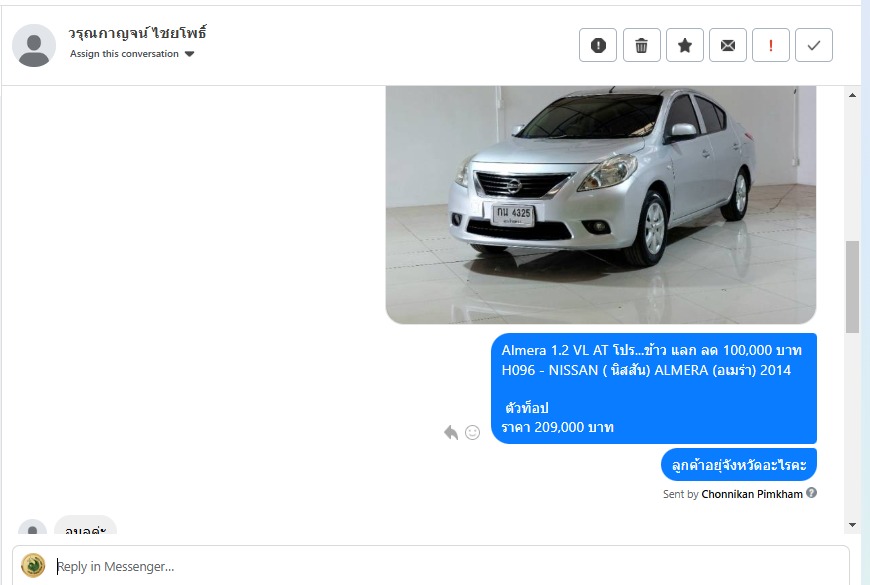Mark conversation done with checkmark icon
870x585 pixels.
point(814,45)
